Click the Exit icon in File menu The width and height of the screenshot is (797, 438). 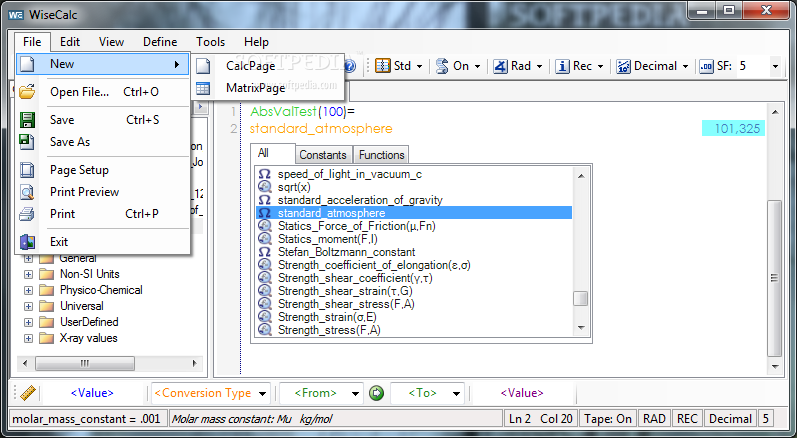26,242
